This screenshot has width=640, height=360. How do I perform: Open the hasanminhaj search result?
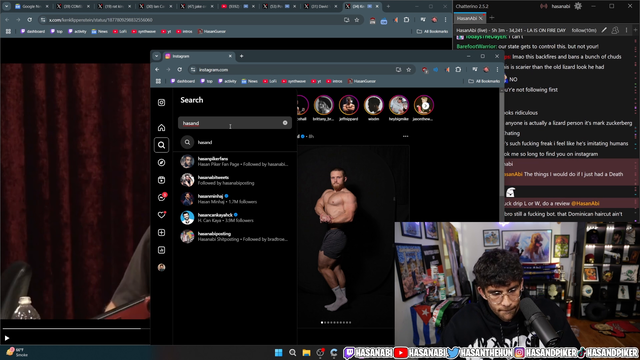click(236, 199)
